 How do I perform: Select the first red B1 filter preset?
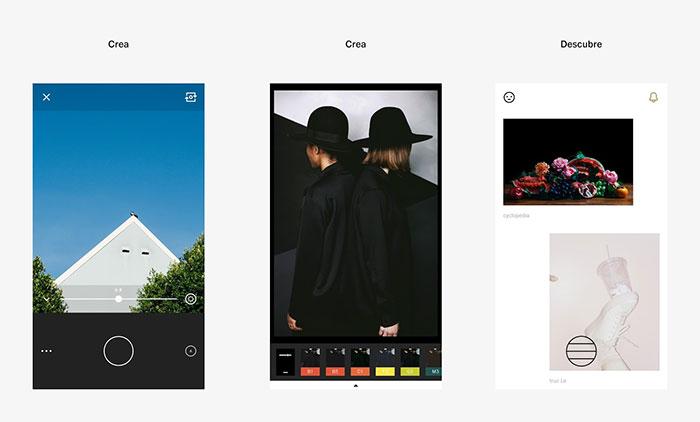310,362
